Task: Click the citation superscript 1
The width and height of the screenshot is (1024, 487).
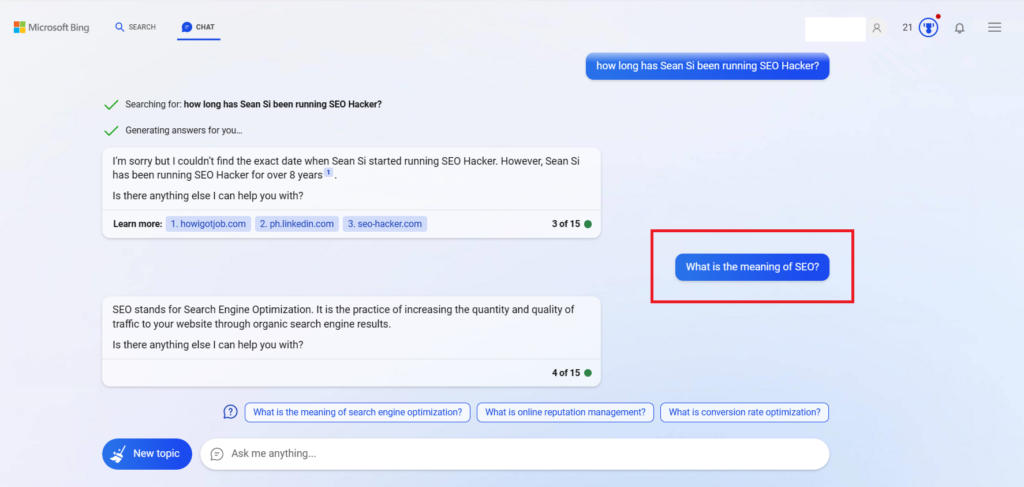Action: [328, 173]
